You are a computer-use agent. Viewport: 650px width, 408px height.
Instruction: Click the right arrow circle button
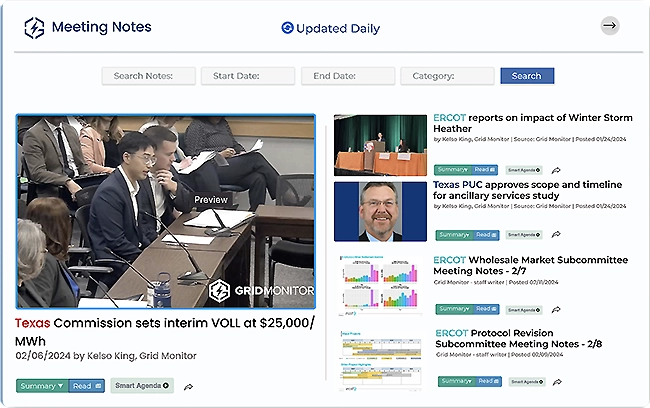coord(610,26)
